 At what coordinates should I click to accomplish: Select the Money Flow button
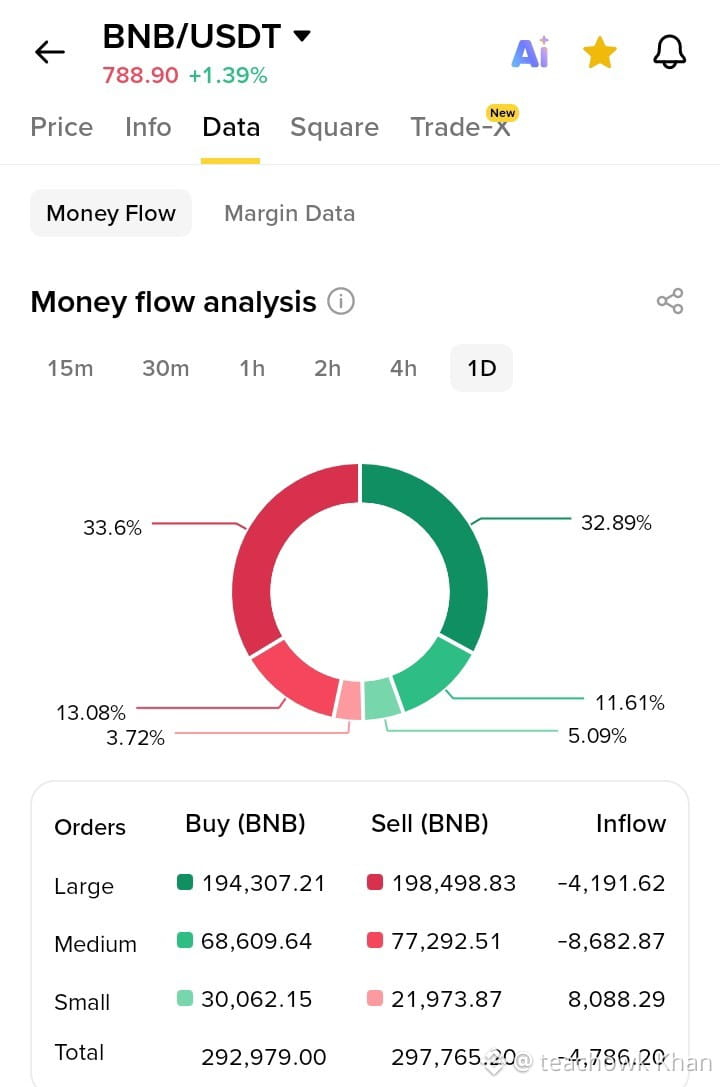111,214
